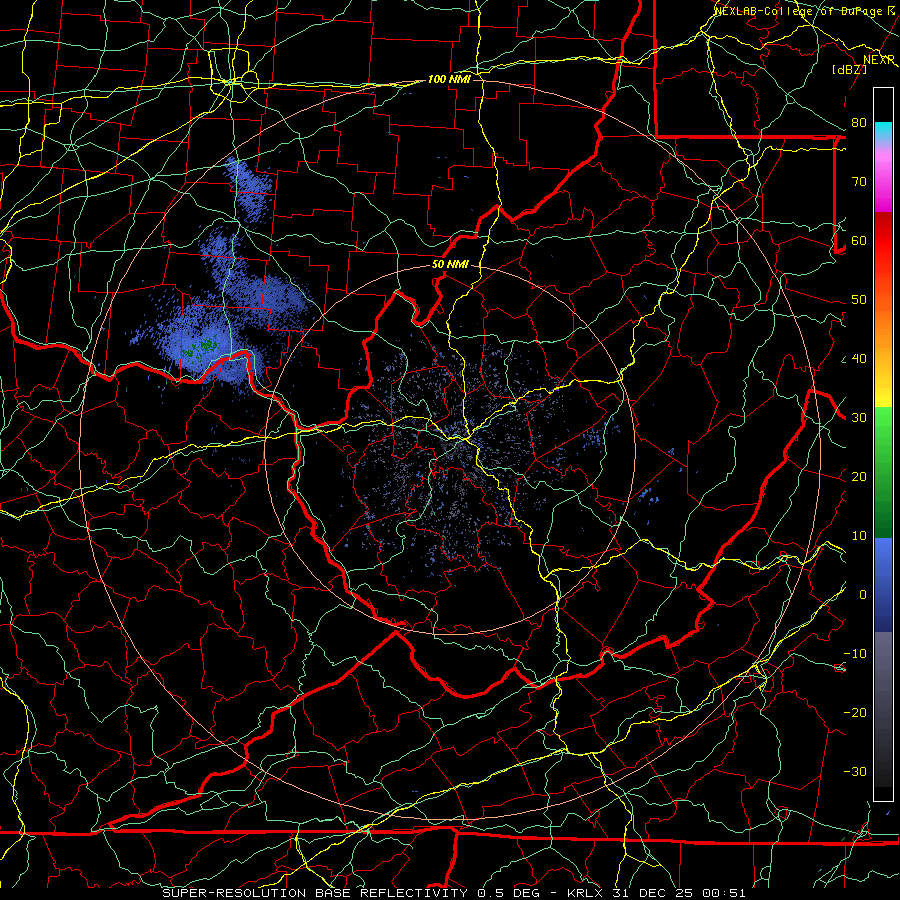
Task: Click the blue segment of the color bar
Action: point(883,584)
